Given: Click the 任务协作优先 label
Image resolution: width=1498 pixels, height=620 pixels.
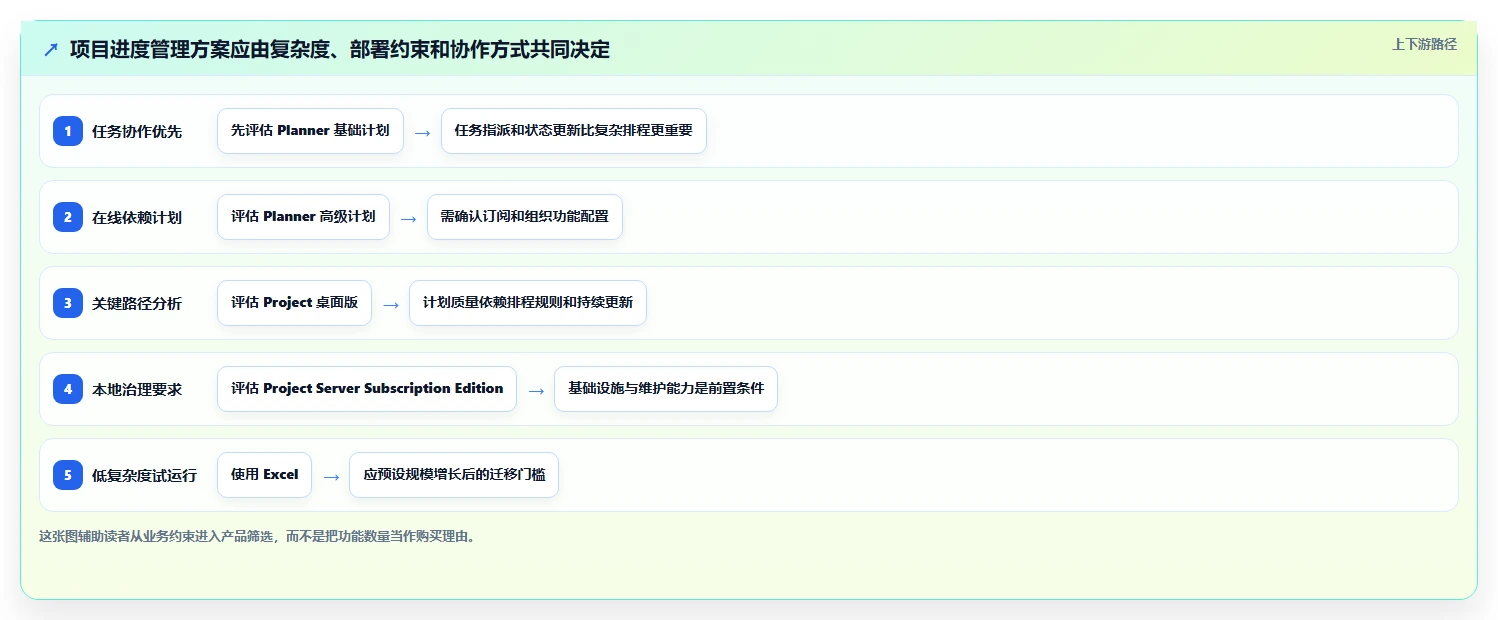Looking at the screenshot, I should [137, 131].
